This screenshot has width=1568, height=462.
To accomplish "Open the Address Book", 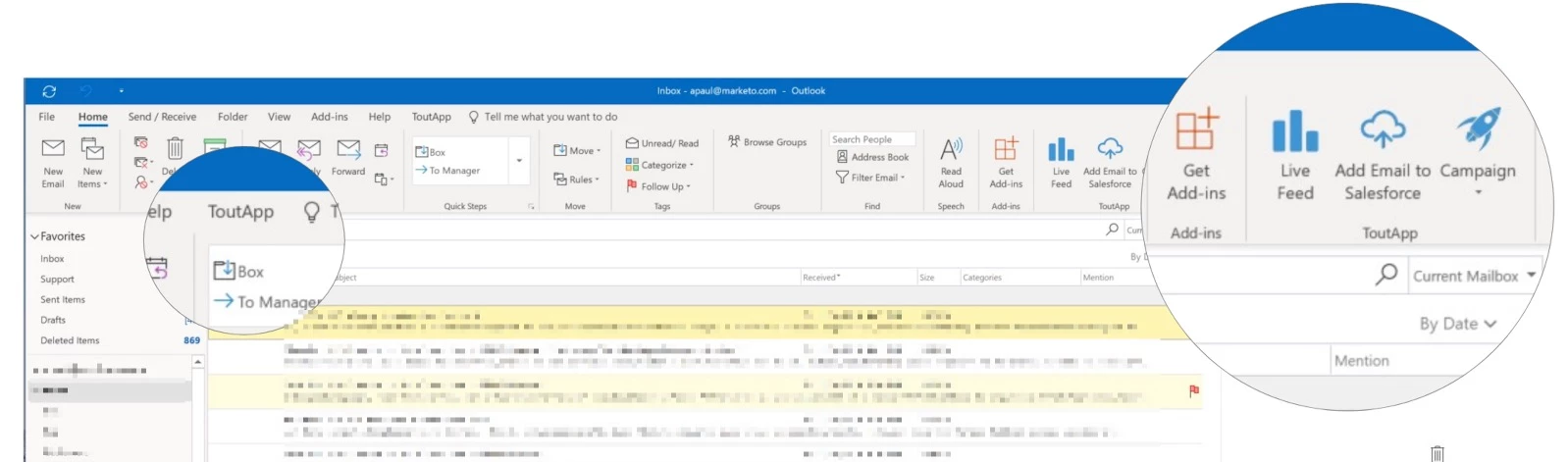I will 872,157.
